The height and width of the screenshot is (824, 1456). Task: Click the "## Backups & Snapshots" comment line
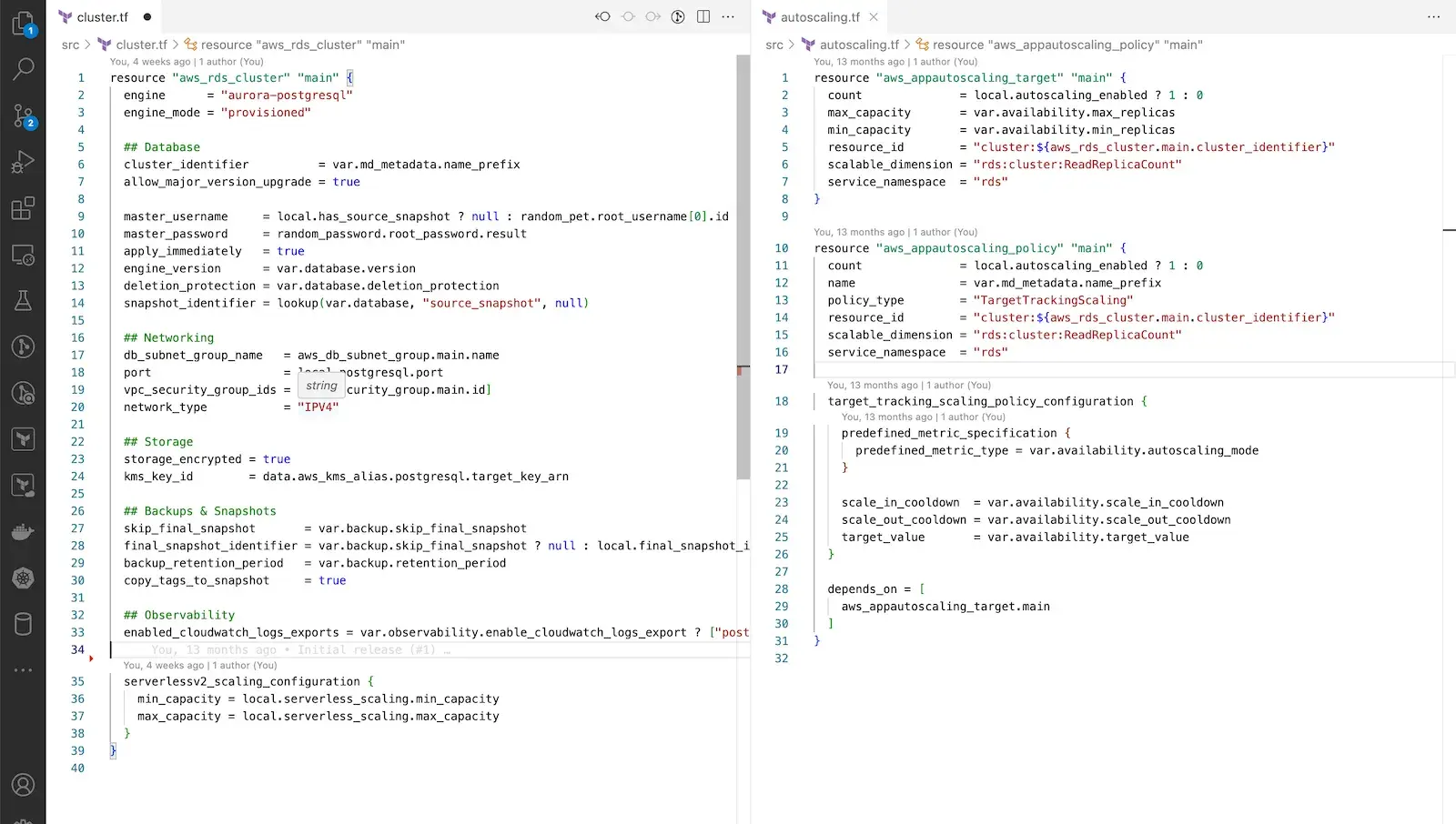tap(200, 511)
